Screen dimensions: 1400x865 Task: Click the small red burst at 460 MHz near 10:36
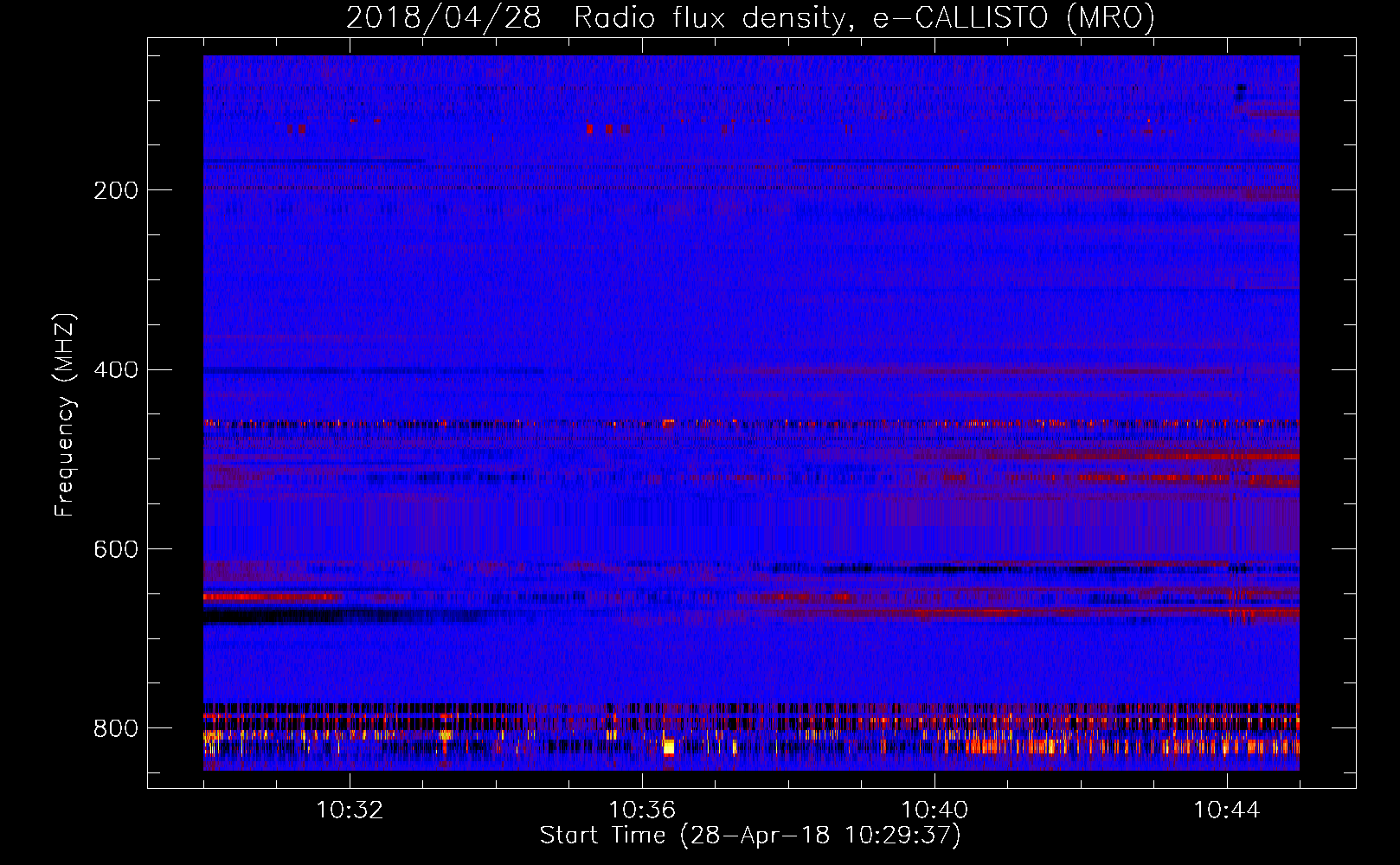[x=668, y=424]
